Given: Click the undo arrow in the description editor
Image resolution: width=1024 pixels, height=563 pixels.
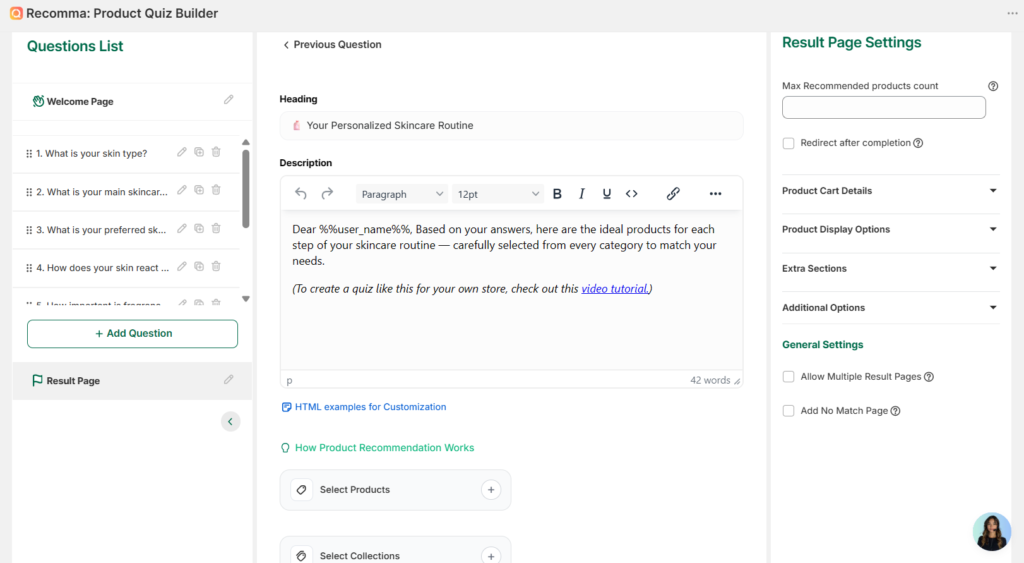Looking at the screenshot, I should coord(301,194).
